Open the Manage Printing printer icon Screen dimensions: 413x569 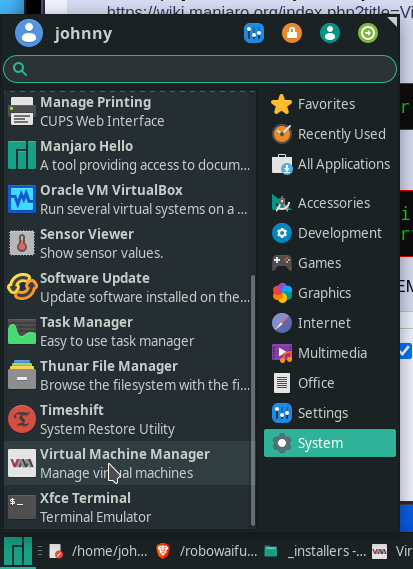coord(22,111)
